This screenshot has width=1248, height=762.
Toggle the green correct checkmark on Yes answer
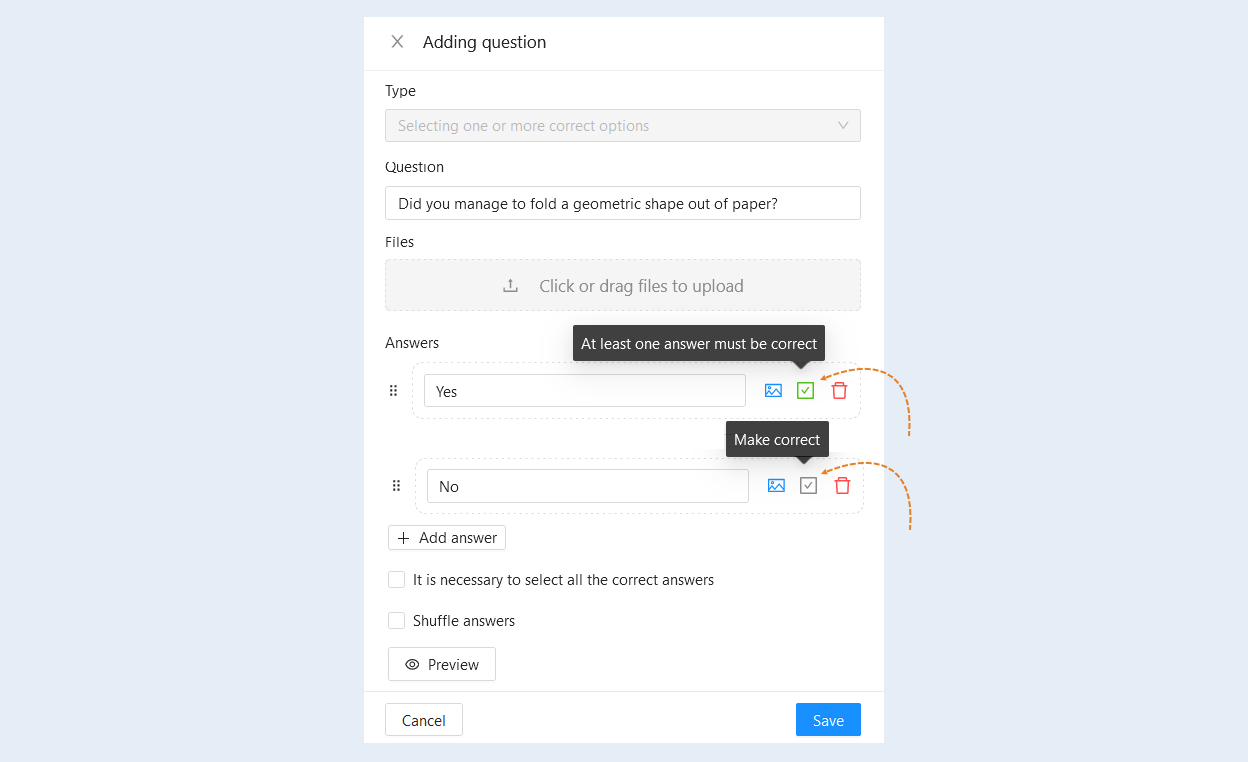[x=806, y=391]
